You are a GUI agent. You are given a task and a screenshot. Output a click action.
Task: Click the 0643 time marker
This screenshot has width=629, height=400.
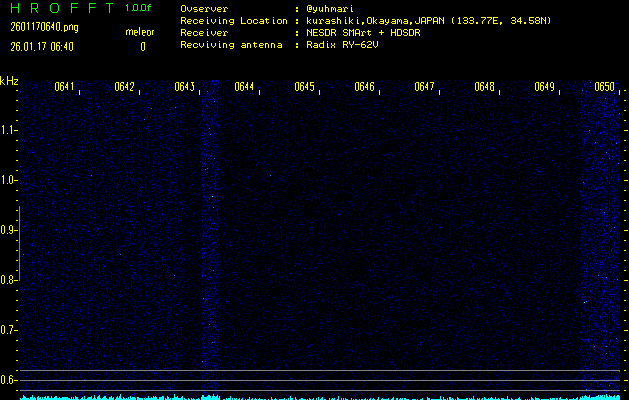click(185, 87)
